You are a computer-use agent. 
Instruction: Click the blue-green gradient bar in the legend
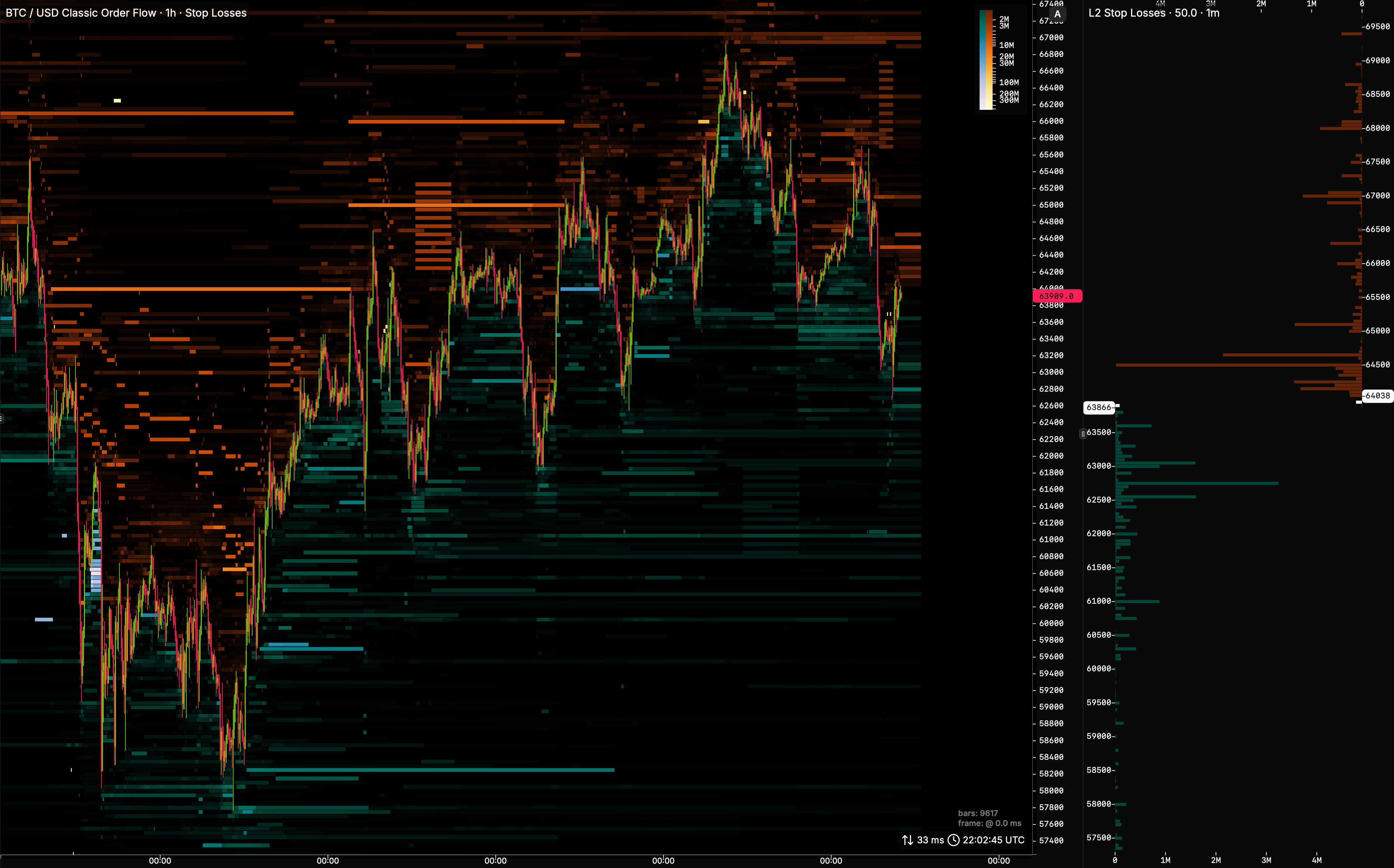[x=982, y=60]
